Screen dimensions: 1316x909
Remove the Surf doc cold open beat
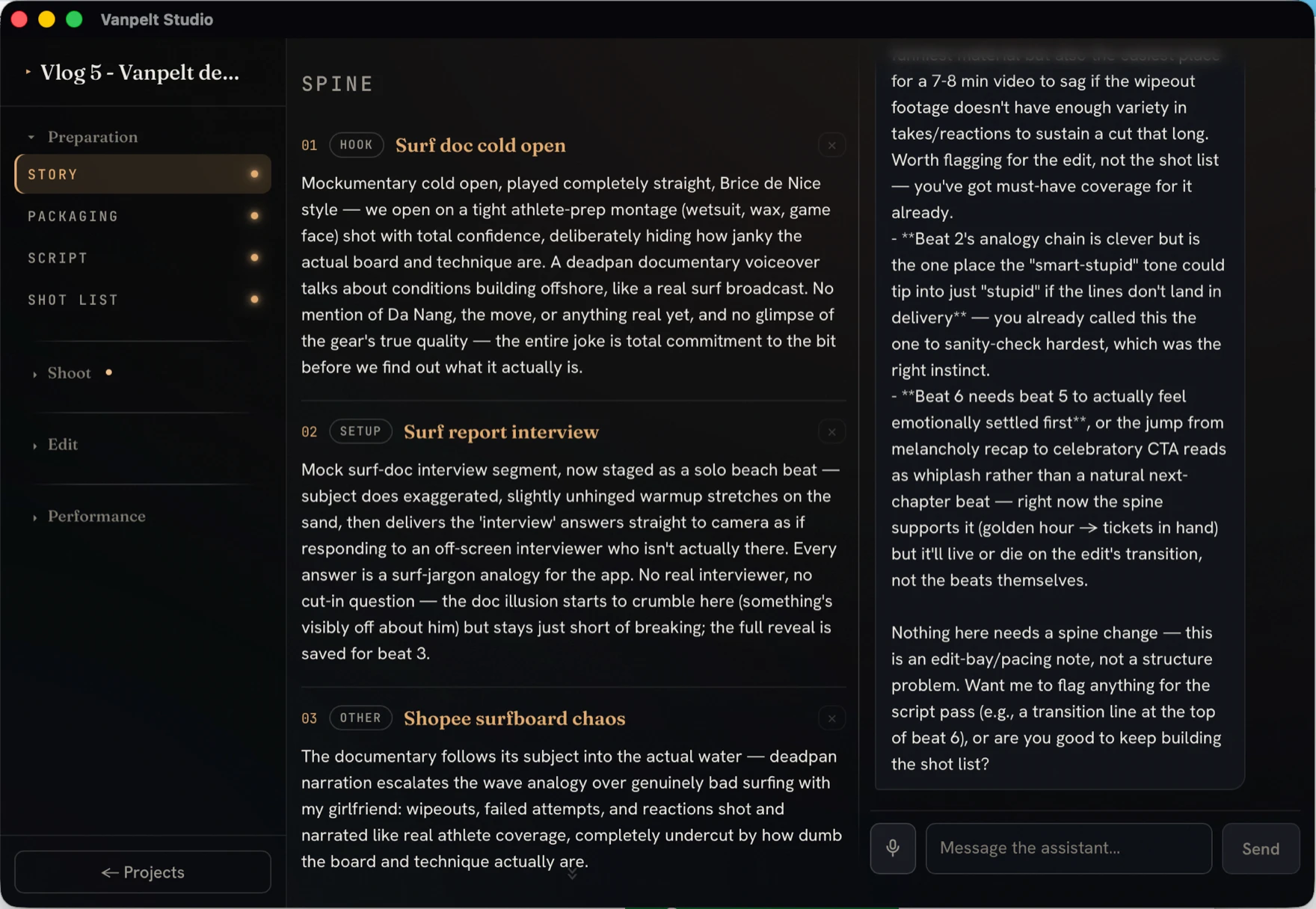[x=831, y=146]
